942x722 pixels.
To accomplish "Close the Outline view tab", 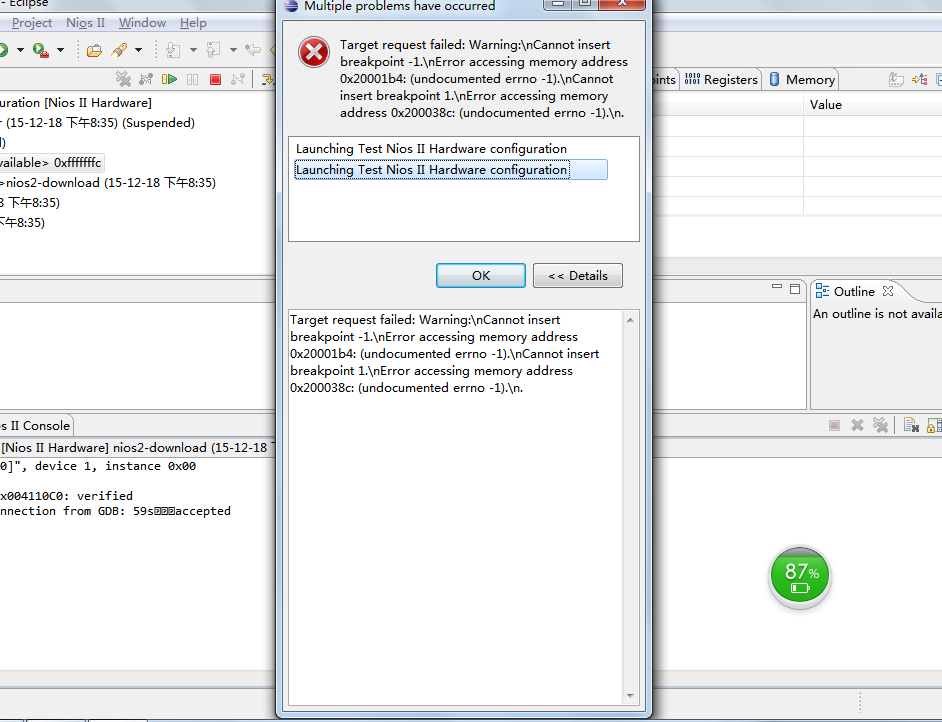I will click(888, 291).
